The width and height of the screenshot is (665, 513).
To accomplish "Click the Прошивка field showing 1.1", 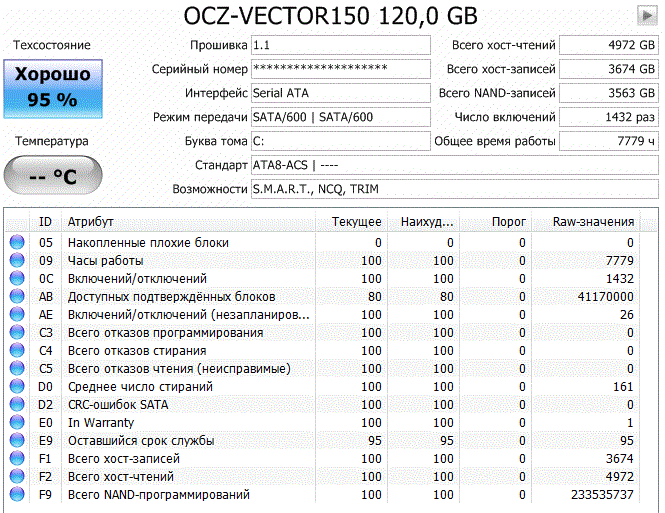I will coord(341,45).
